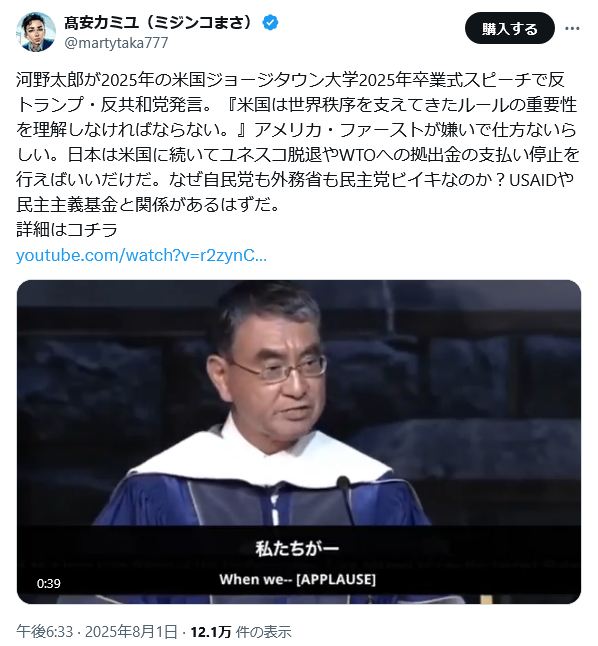The height and width of the screenshot is (646, 598).
Task: Click the blue verified checkmark badge
Action: point(270,22)
